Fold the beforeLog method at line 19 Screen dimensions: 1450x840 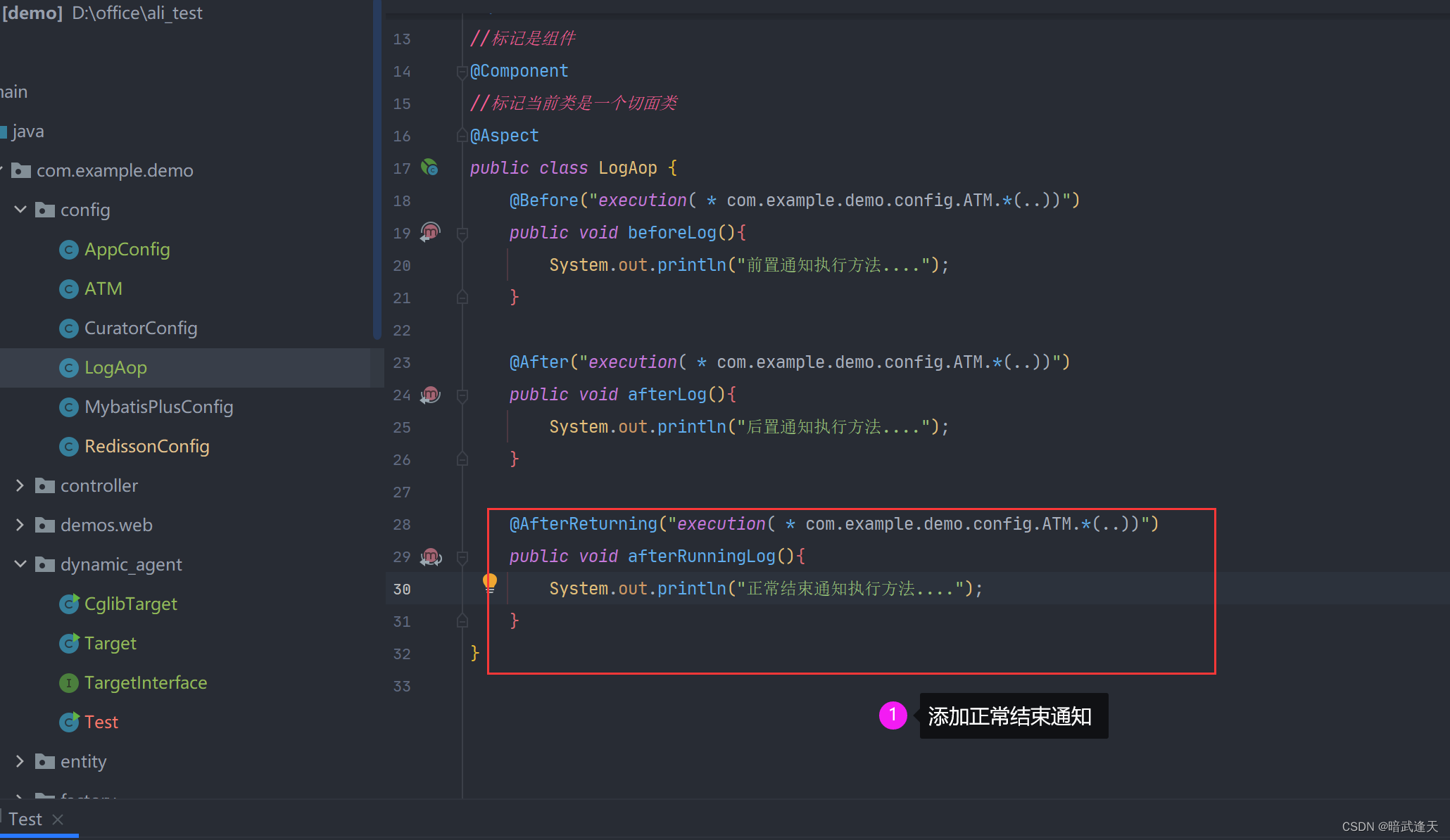click(x=462, y=234)
